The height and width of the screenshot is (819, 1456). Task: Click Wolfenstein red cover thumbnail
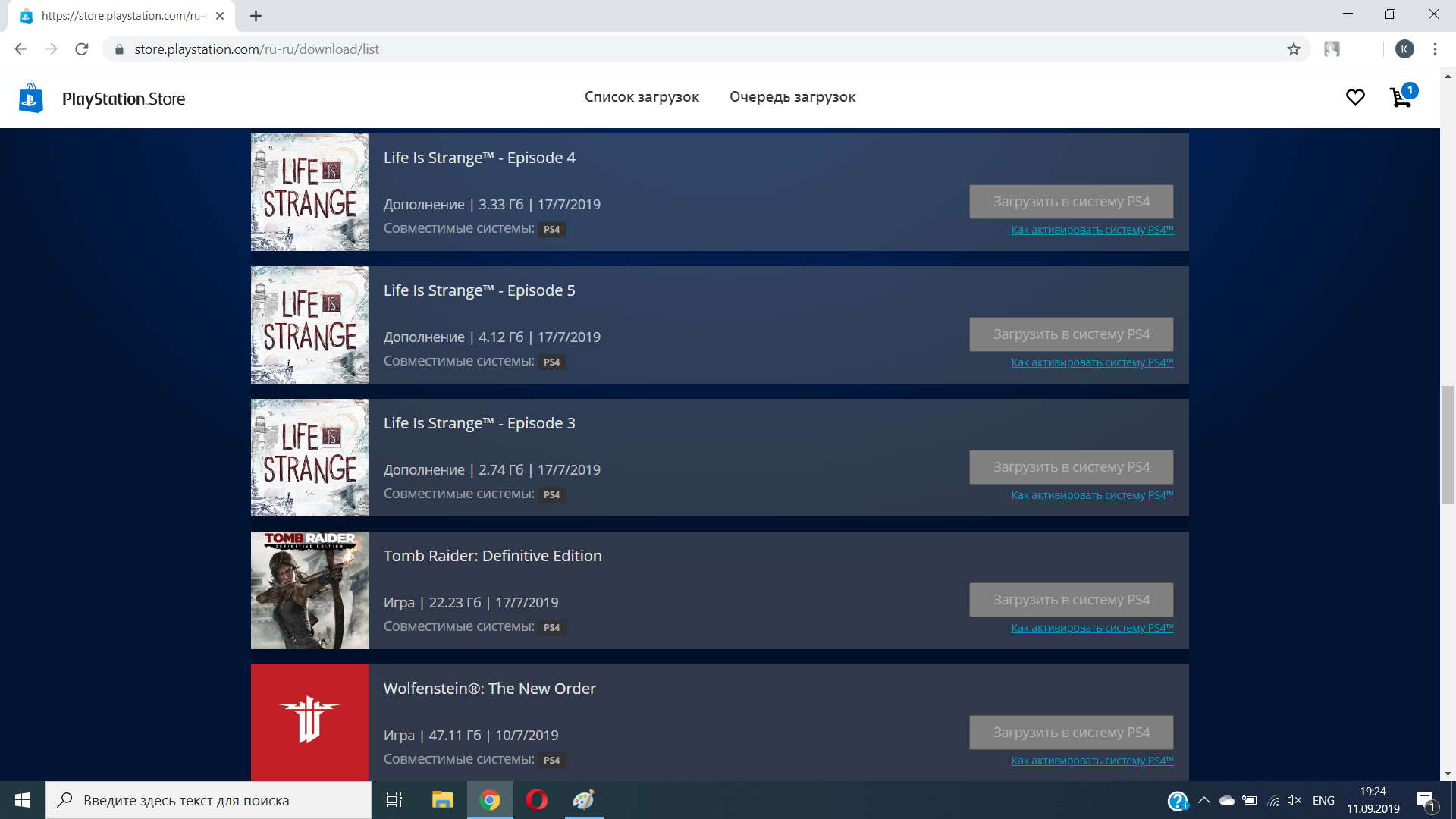[x=309, y=723]
